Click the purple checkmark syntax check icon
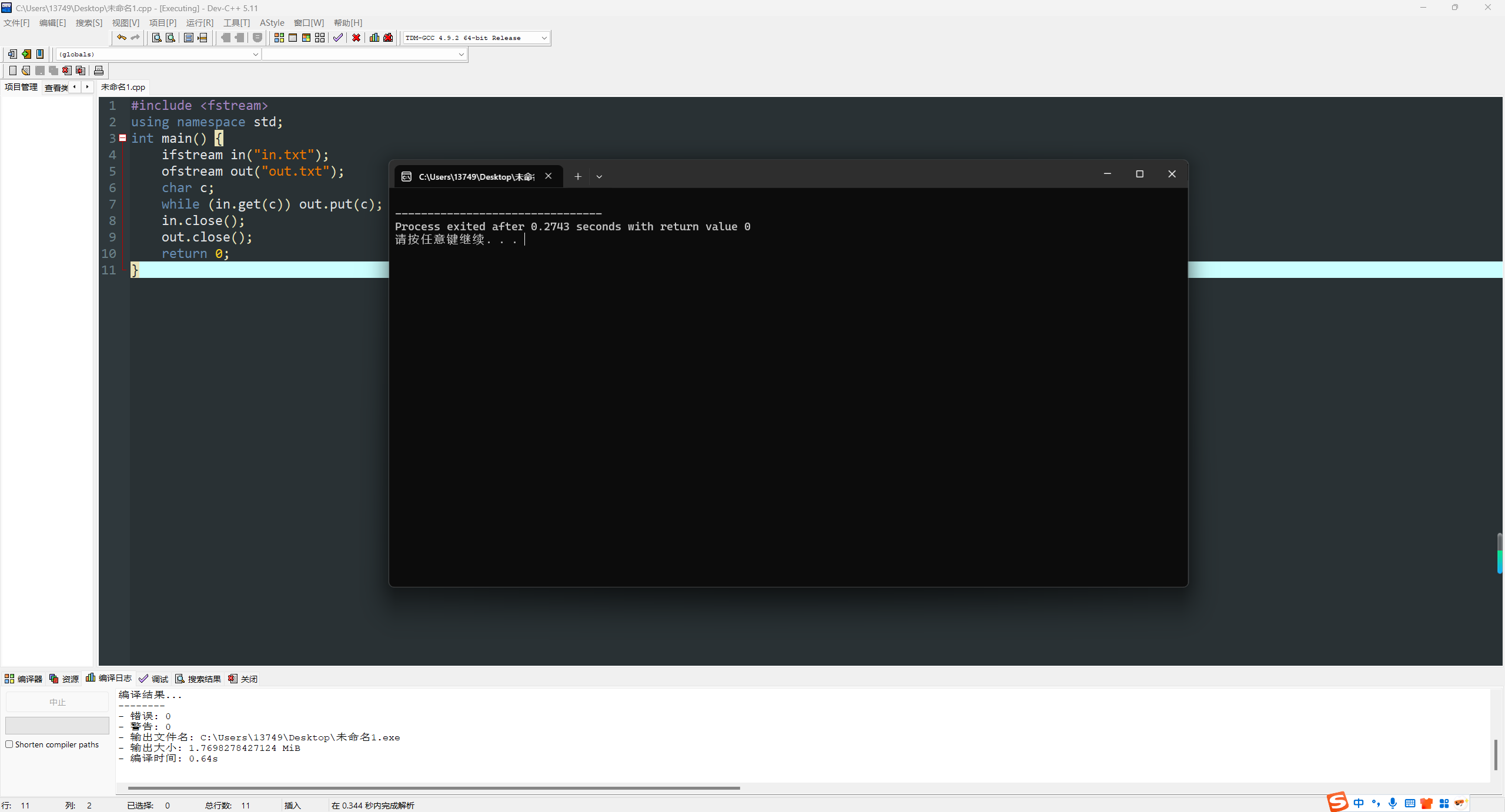Image resolution: width=1505 pixels, height=812 pixels. [x=338, y=38]
